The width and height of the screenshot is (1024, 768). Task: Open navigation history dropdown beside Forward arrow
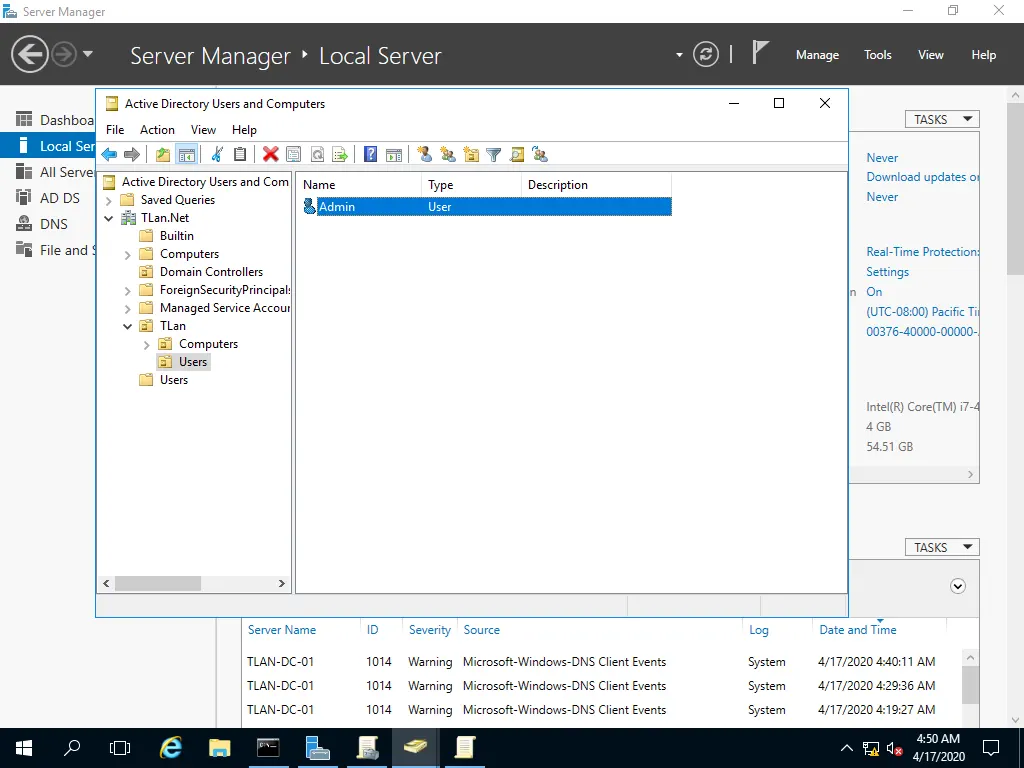tap(88, 54)
